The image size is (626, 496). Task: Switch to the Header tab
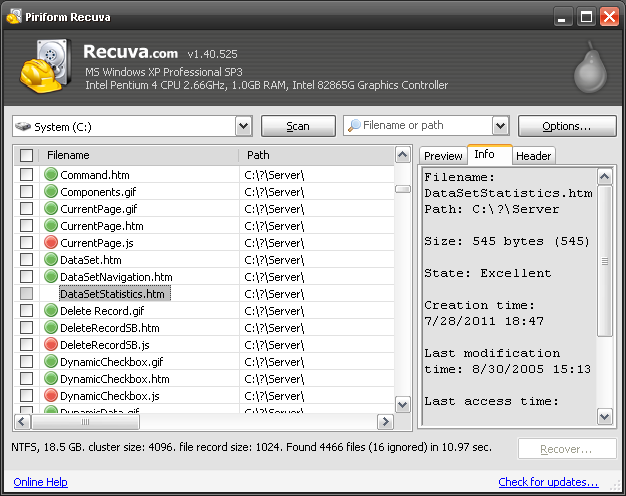pos(533,156)
